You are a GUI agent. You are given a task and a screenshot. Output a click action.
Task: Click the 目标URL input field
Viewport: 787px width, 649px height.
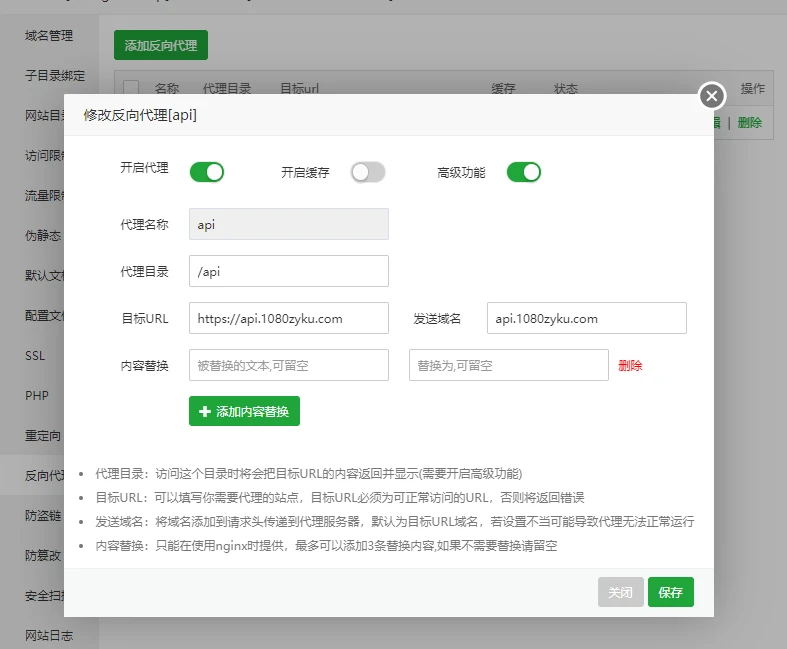(288, 318)
